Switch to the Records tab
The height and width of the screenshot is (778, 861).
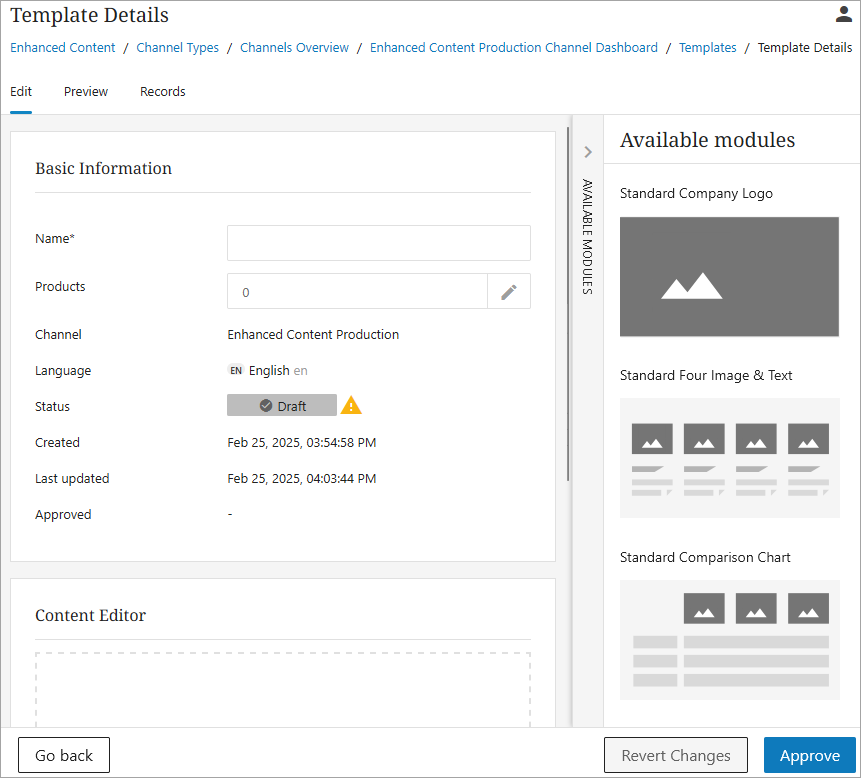[x=163, y=92]
